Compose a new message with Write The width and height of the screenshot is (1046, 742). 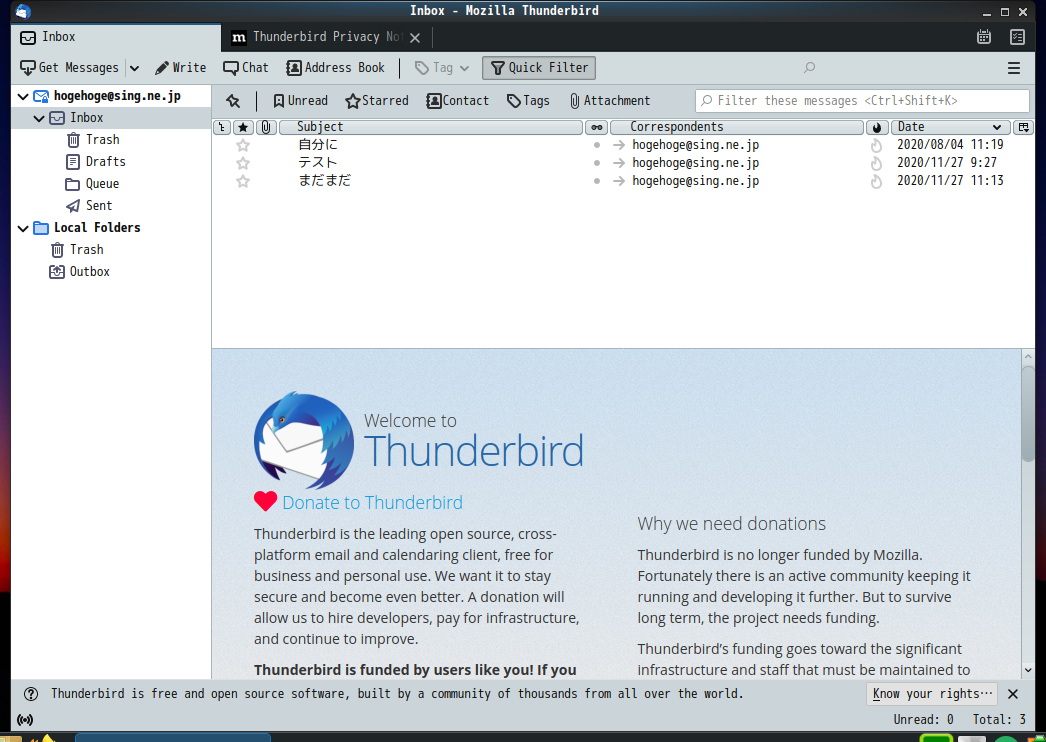click(180, 67)
